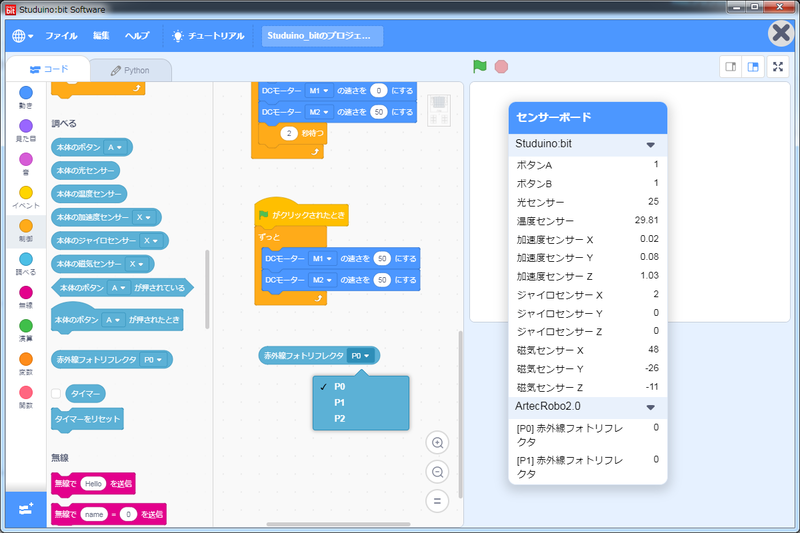
Task: Edit the 2 秒待つ value field
Action: click(289, 133)
